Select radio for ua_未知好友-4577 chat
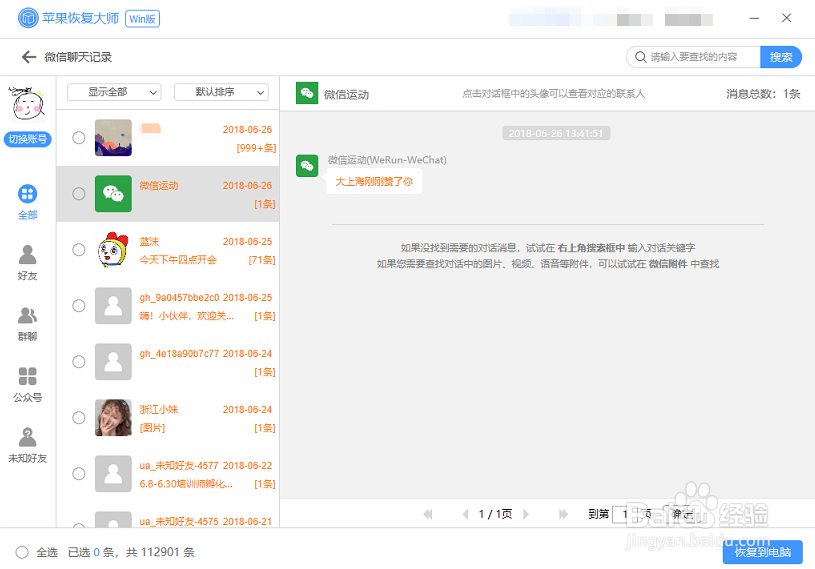This screenshot has height=569, width=815. pyautogui.click(x=78, y=474)
